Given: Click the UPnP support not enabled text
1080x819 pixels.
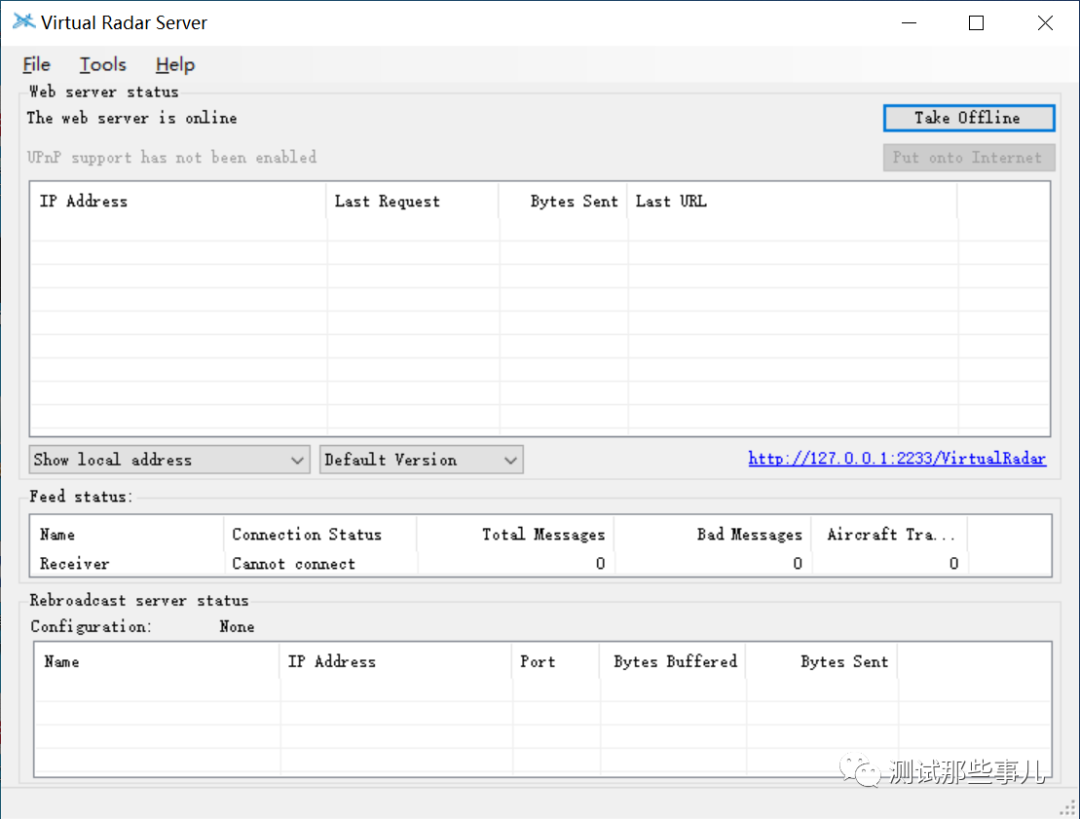Looking at the screenshot, I should [172, 157].
